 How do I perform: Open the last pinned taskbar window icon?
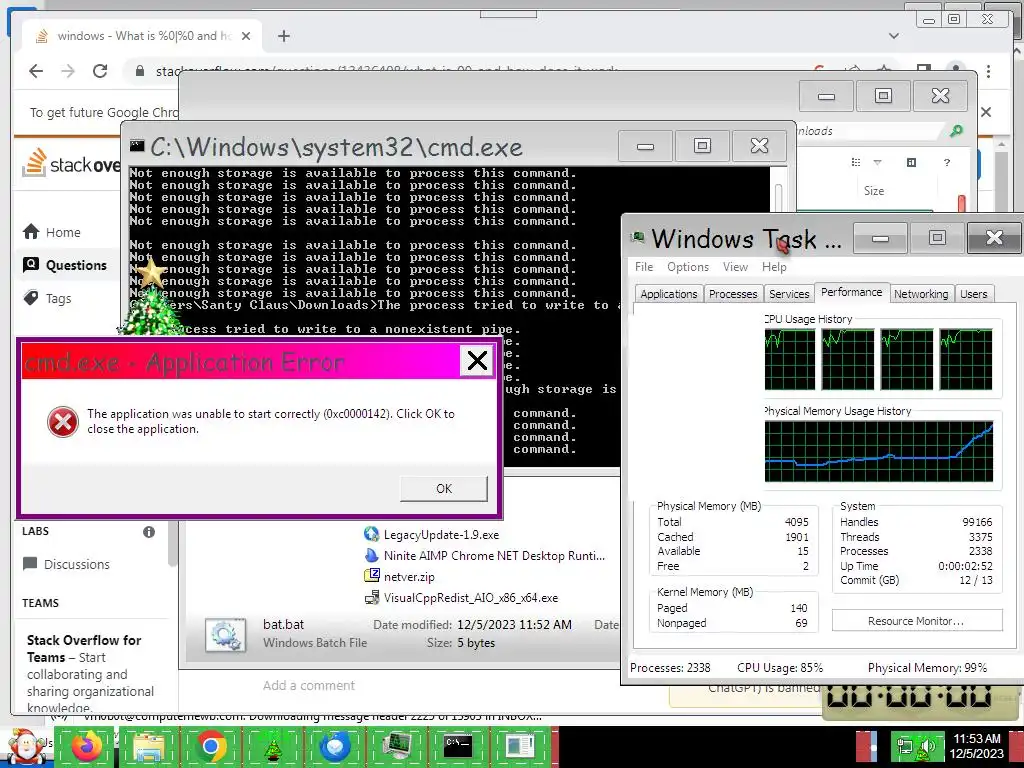pos(520,747)
